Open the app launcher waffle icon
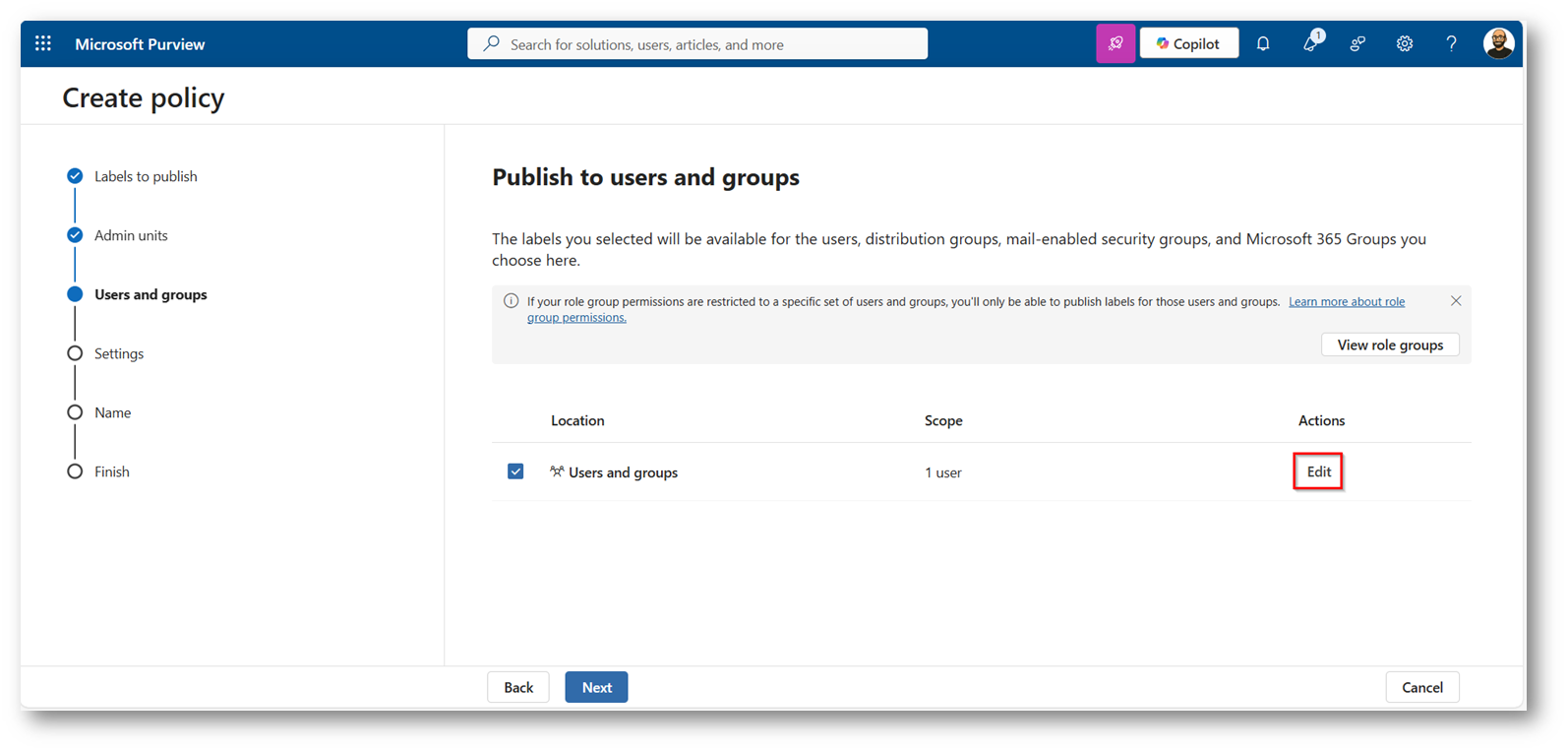 (43, 43)
